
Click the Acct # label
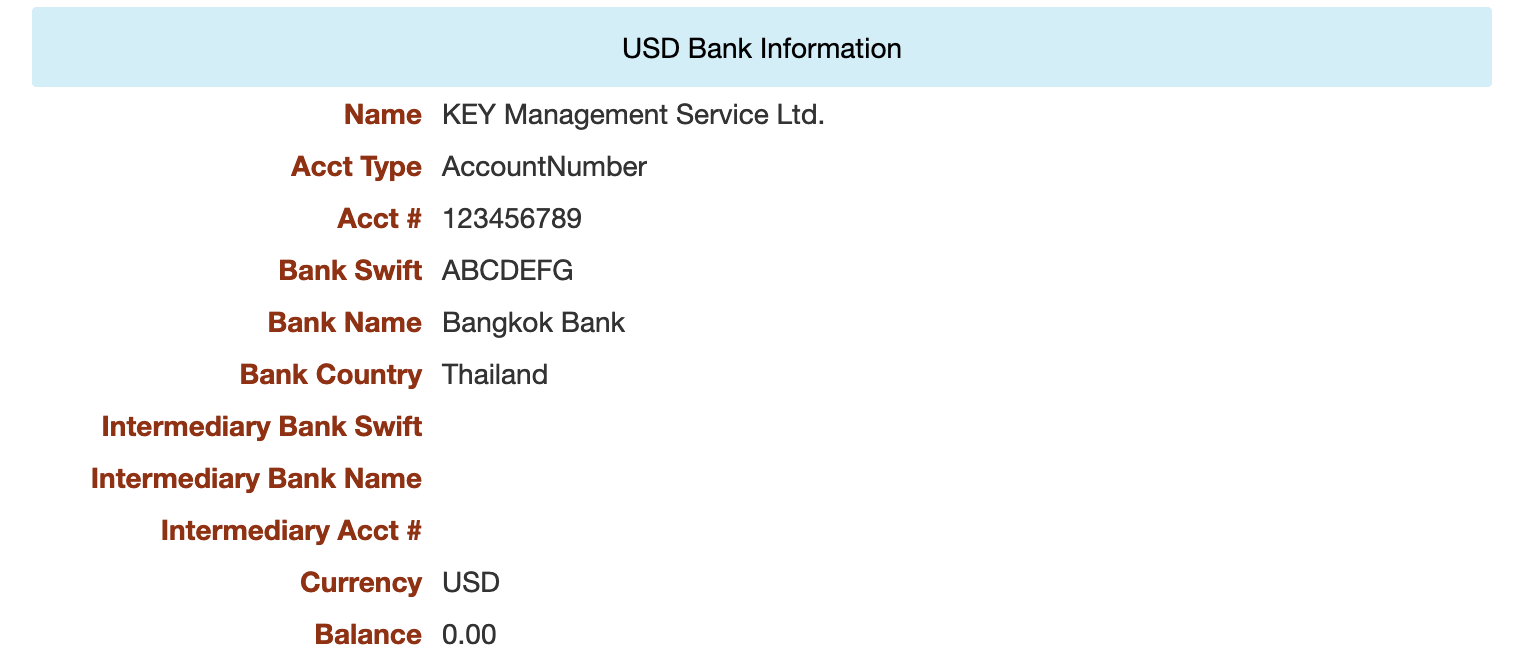pyautogui.click(x=379, y=219)
